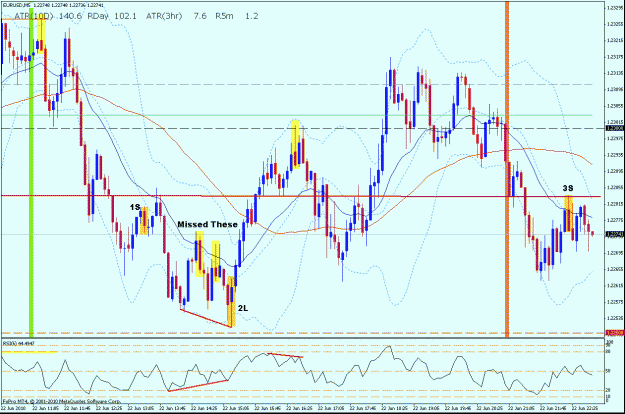
Task: Click the 22 Jun 19:05 time label
Action: pos(426,408)
